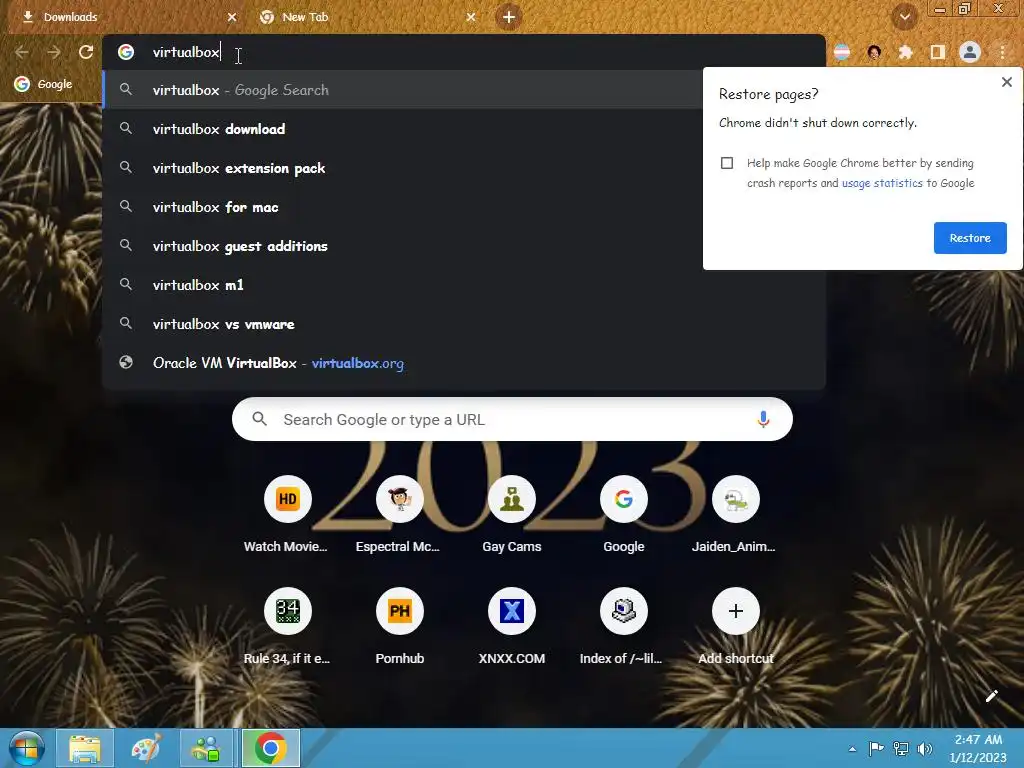Customize the page with the pencil icon
1024x768 pixels.
point(991,696)
